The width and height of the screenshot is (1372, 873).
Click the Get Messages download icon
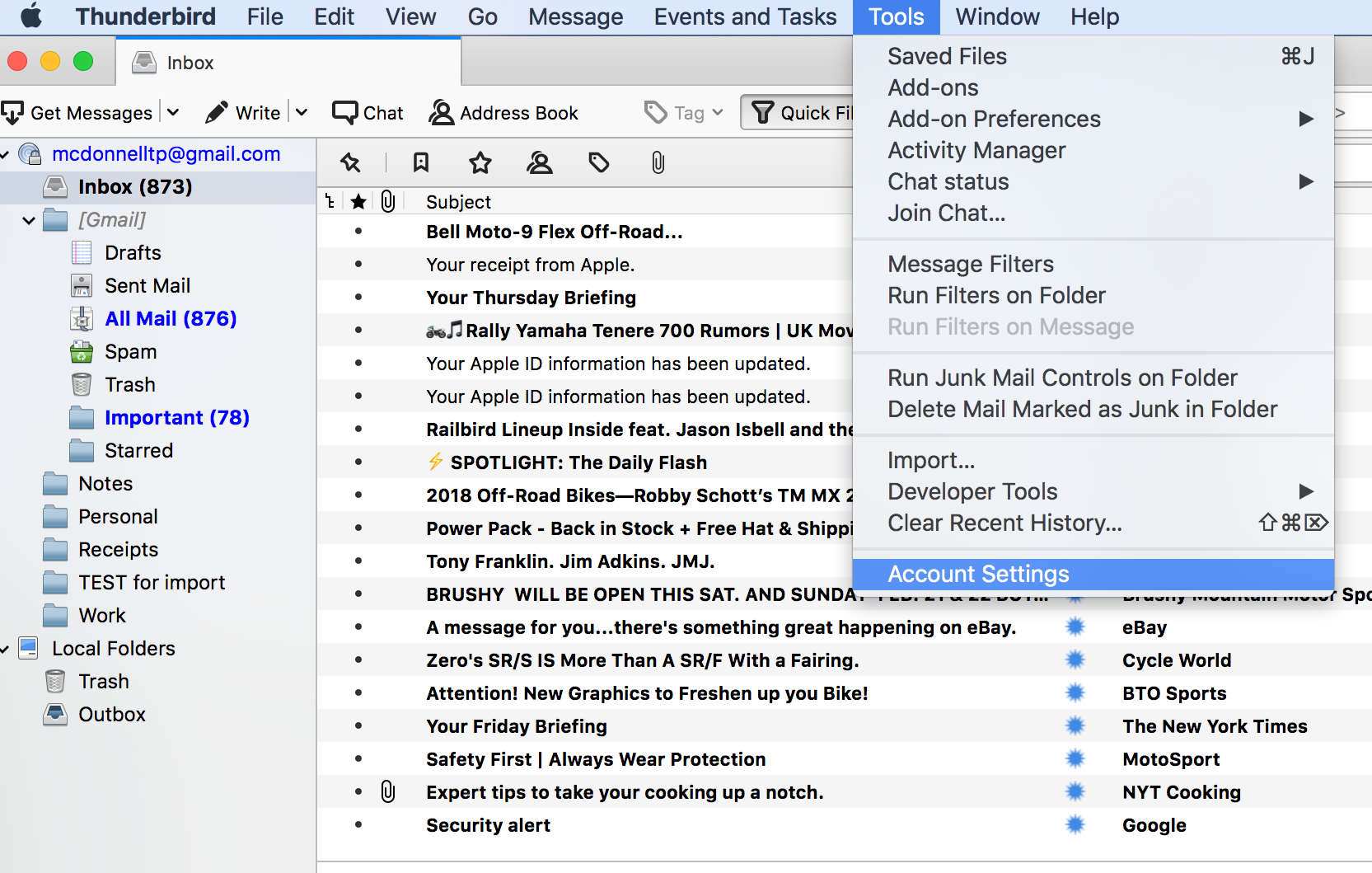[x=12, y=113]
